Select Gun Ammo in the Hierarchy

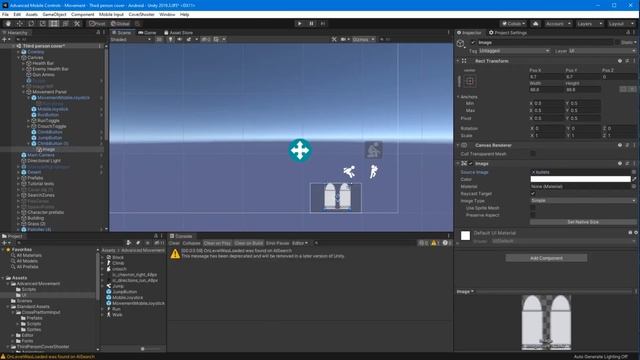click(x=43, y=75)
